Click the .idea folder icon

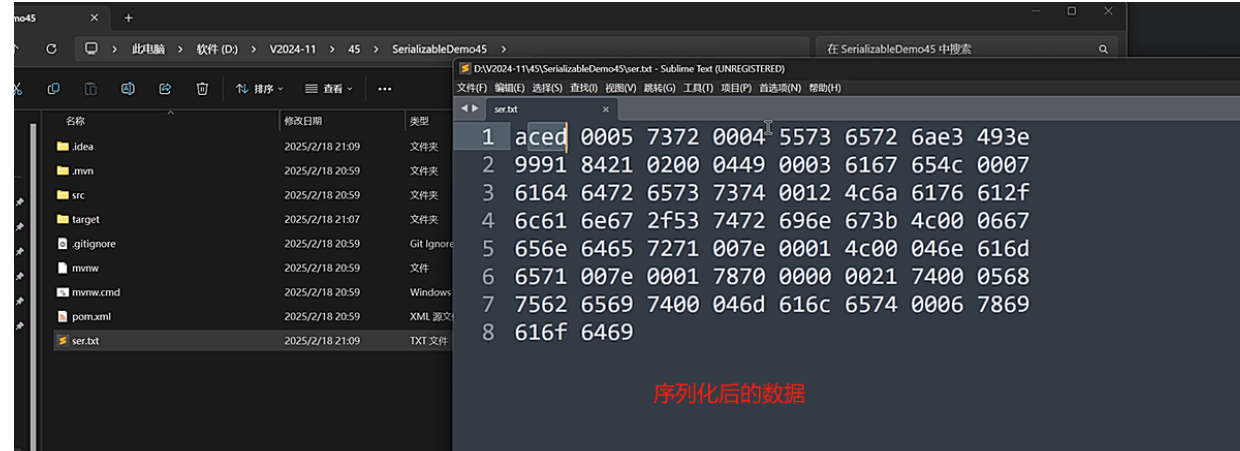[x=63, y=146]
